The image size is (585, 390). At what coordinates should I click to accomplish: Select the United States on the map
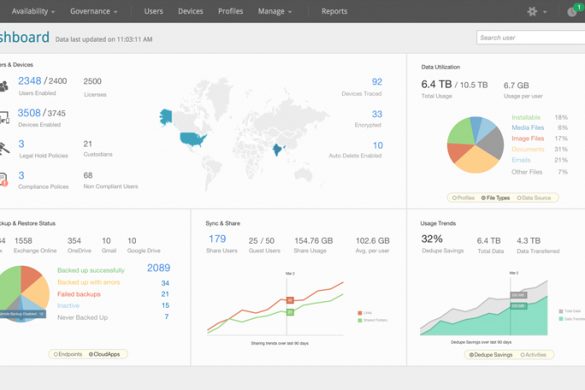pos(193,139)
